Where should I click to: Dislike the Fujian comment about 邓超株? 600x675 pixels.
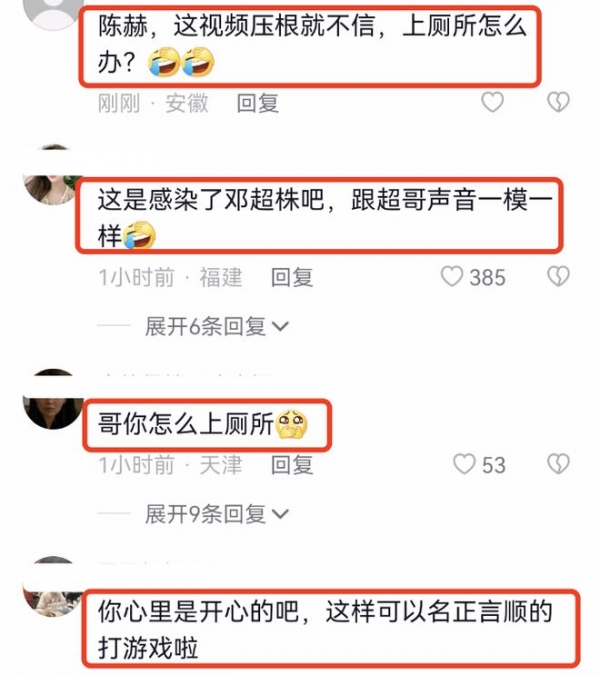click(558, 276)
